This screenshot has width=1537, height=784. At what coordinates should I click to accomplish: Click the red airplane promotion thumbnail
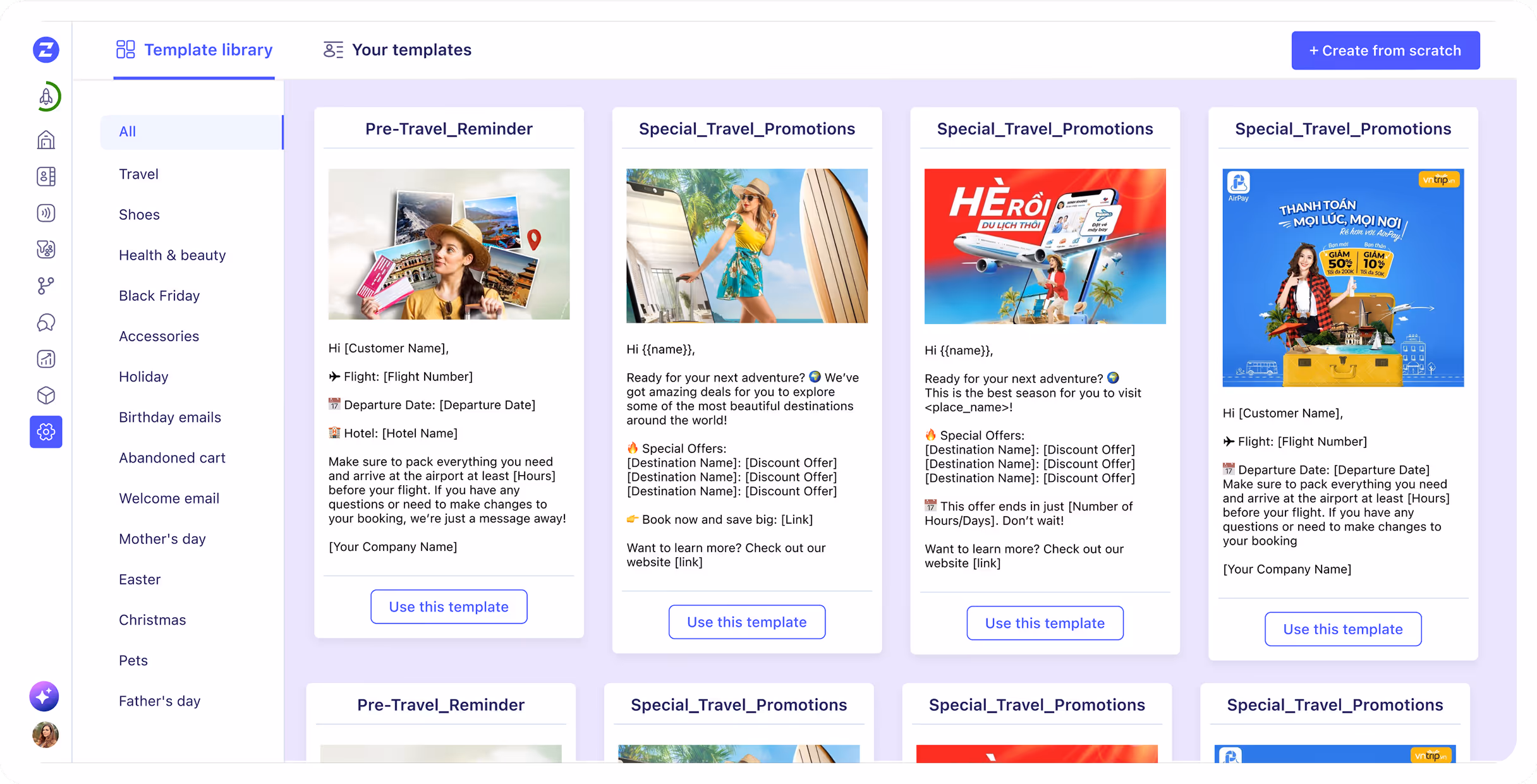1045,246
